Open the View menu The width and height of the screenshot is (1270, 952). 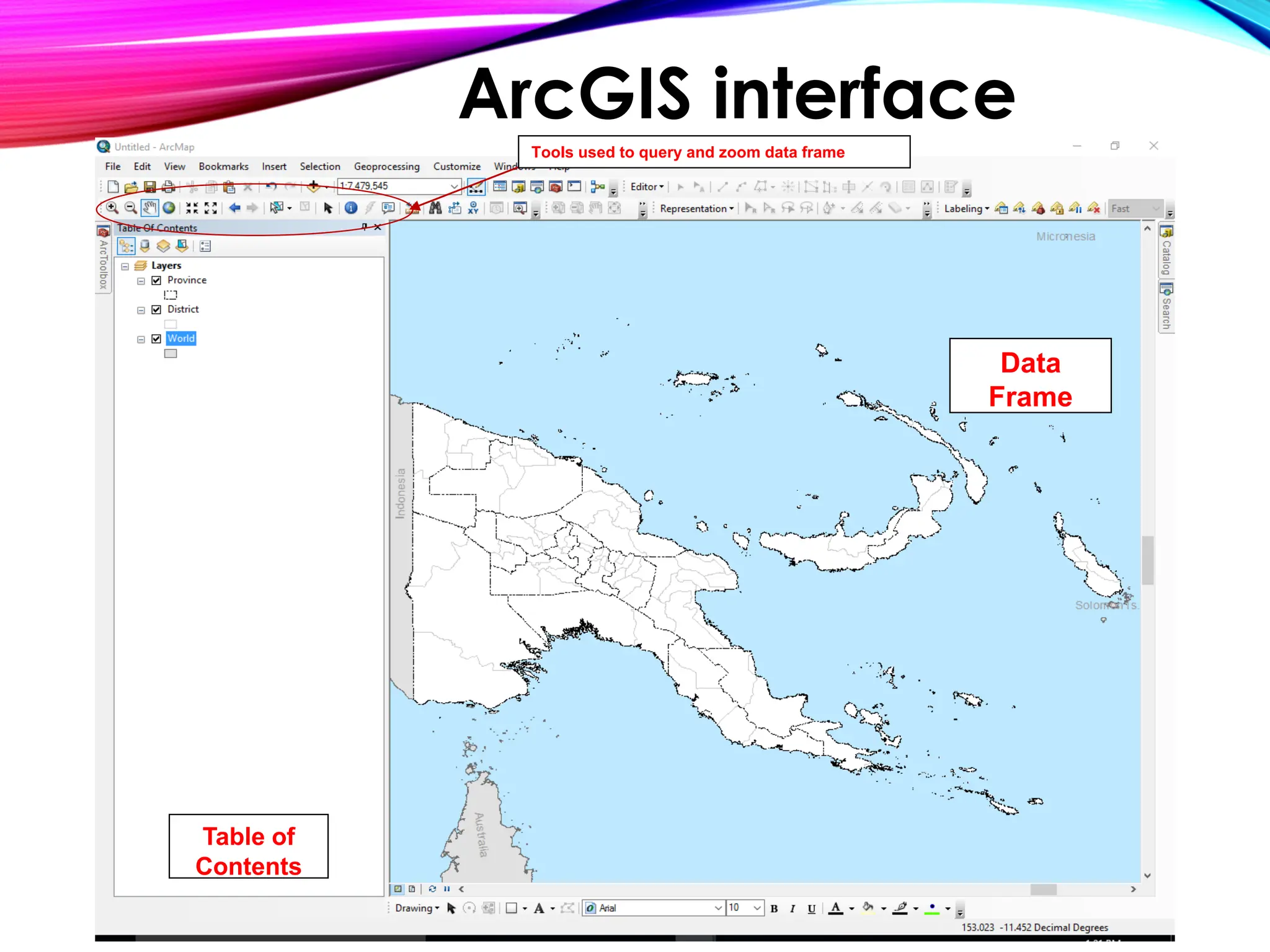pos(174,166)
